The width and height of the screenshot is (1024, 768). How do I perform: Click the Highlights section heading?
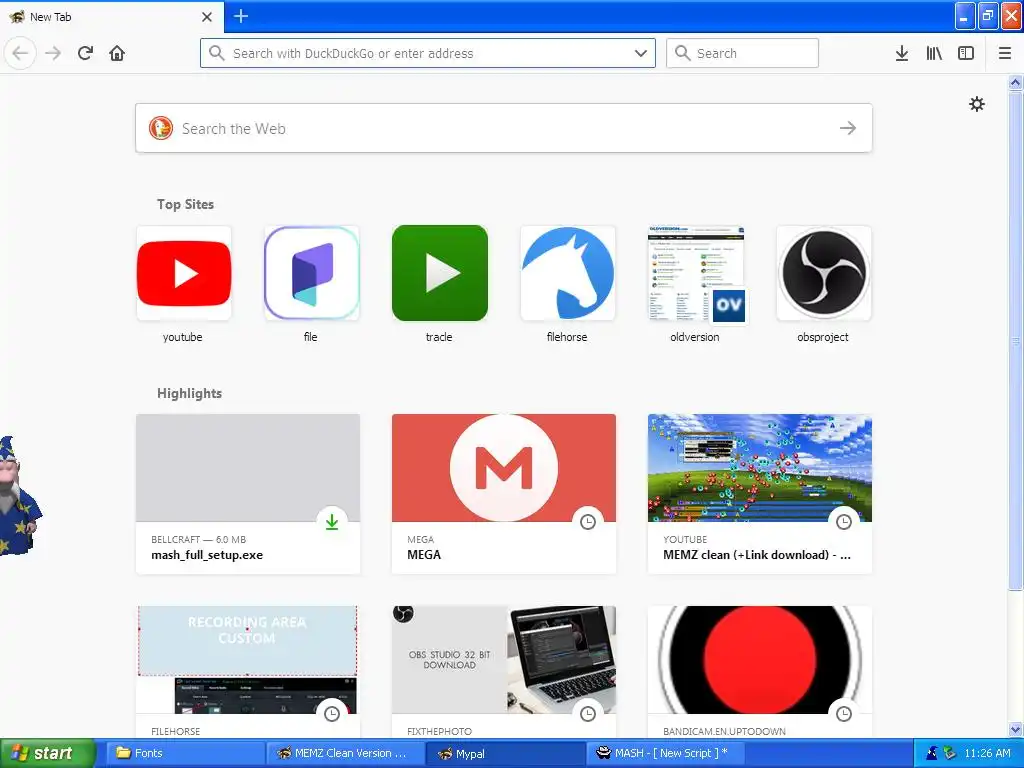click(189, 393)
